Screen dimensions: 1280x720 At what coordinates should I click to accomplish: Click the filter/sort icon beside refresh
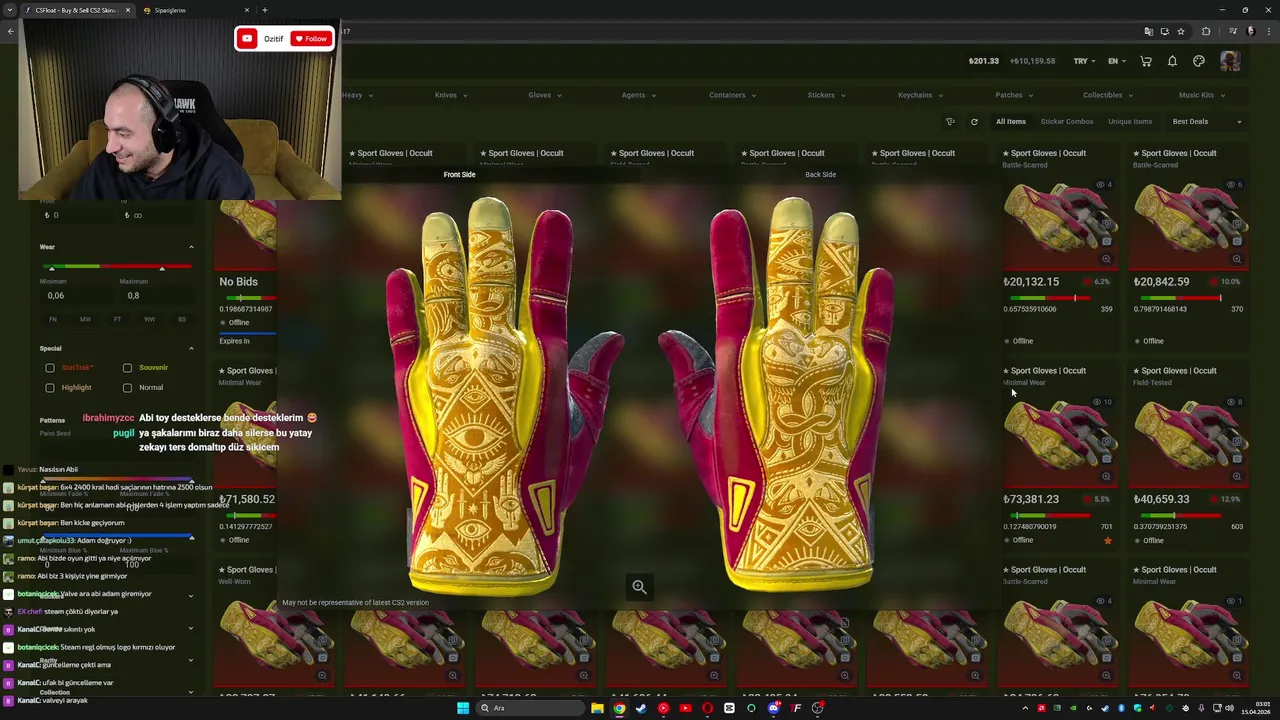click(950, 122)
